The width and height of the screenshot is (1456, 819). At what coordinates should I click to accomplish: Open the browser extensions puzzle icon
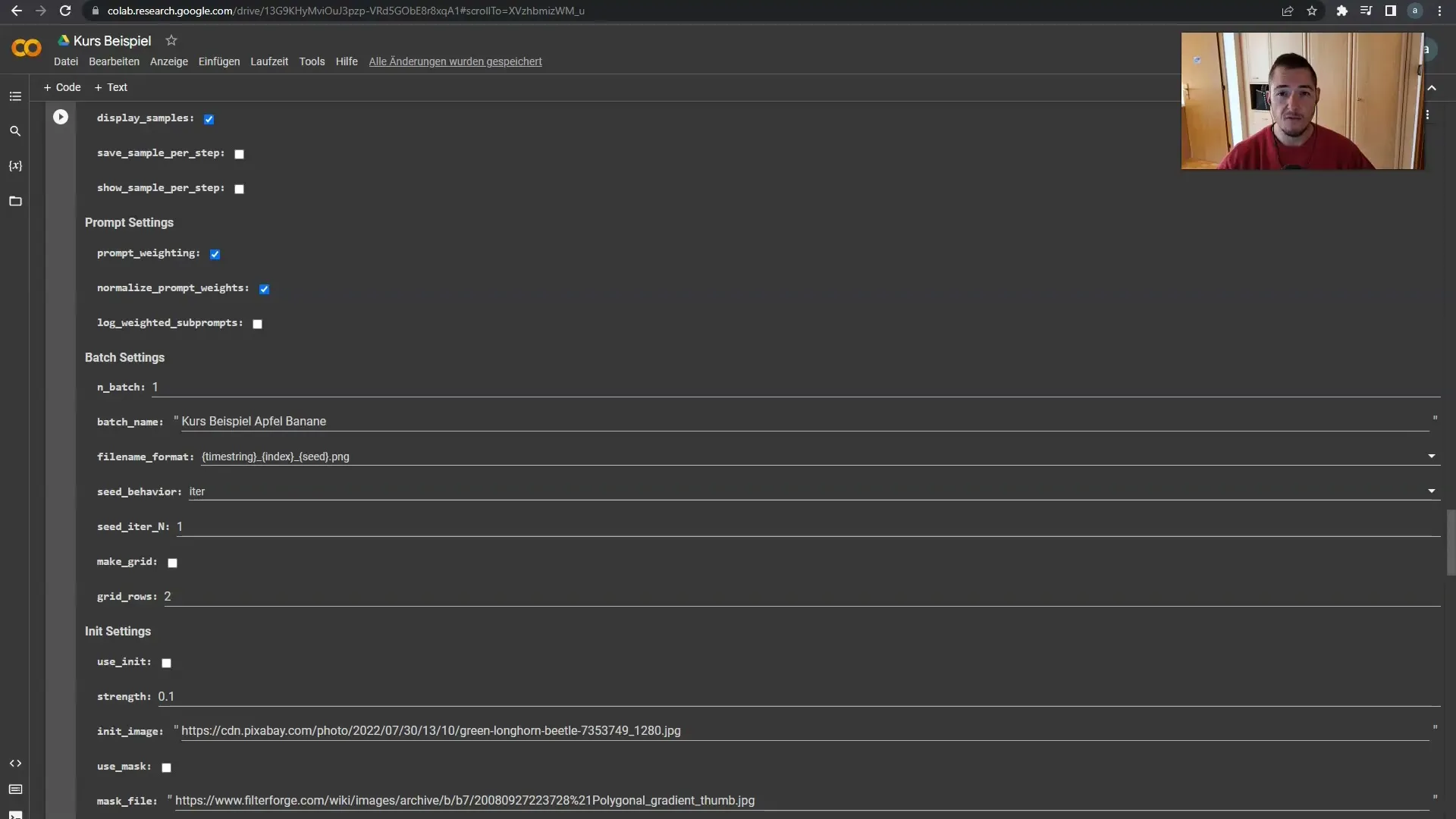pos(1342,11)
